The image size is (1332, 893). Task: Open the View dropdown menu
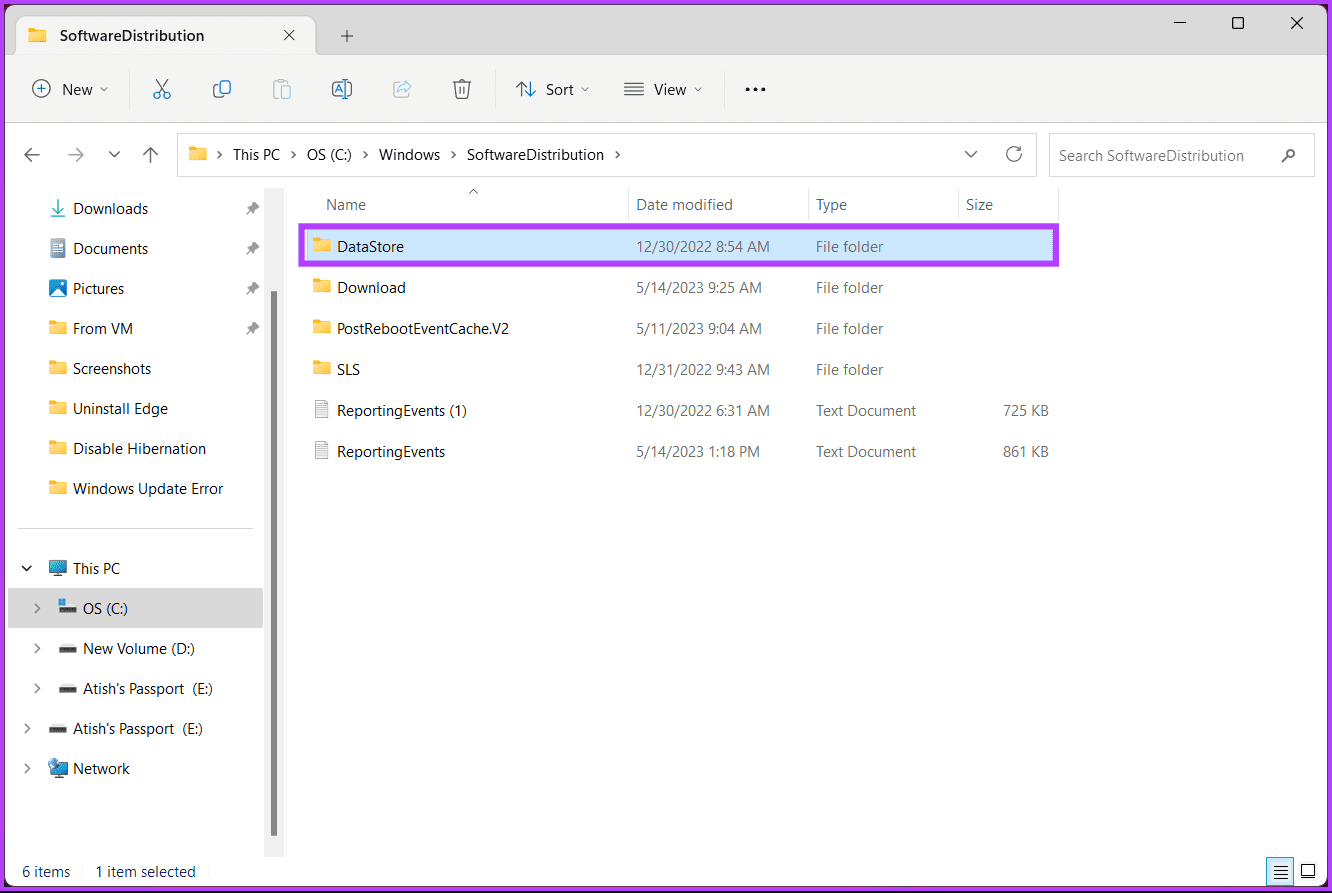[x=663, y=89]
